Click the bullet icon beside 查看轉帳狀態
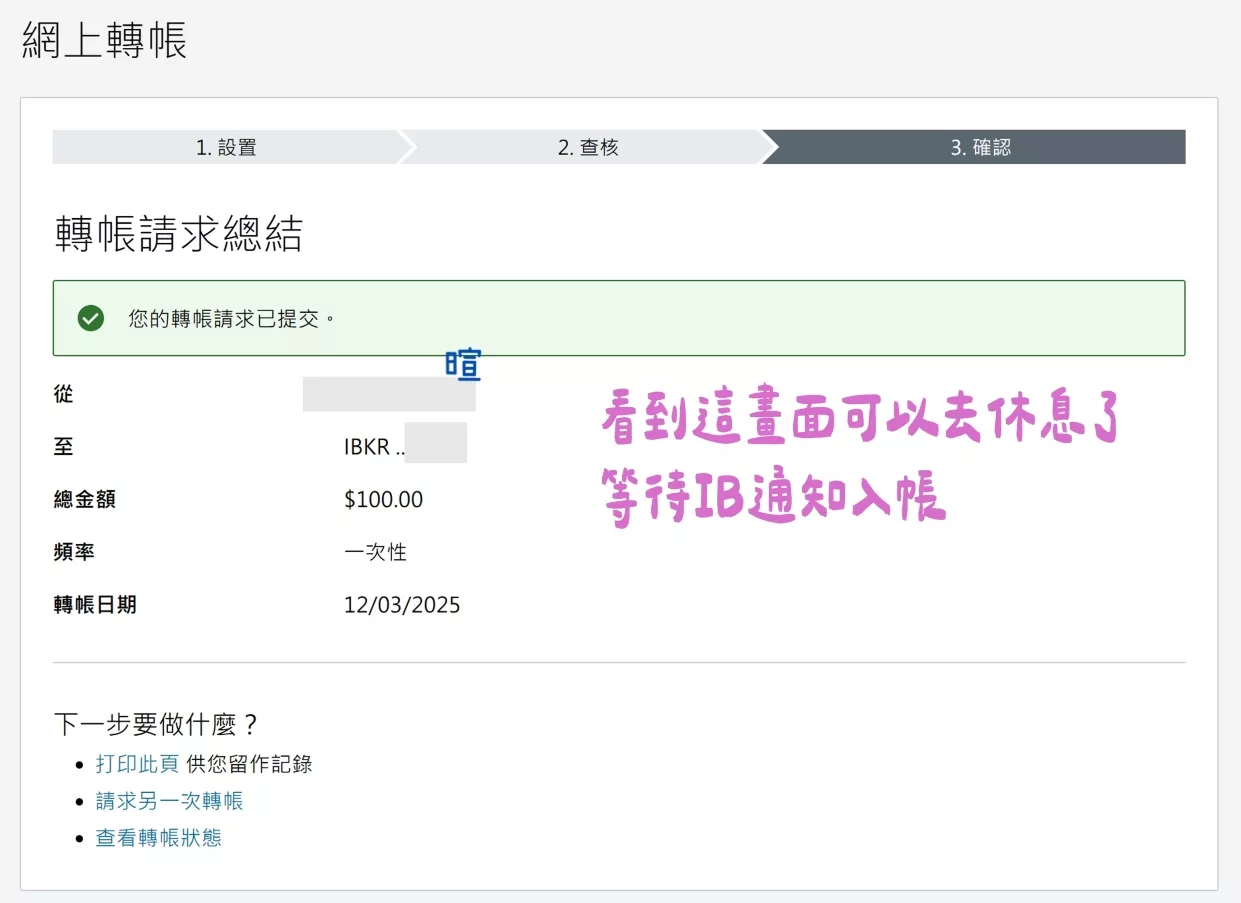This screenshot has height=903, width=1241. pos(78,840)
